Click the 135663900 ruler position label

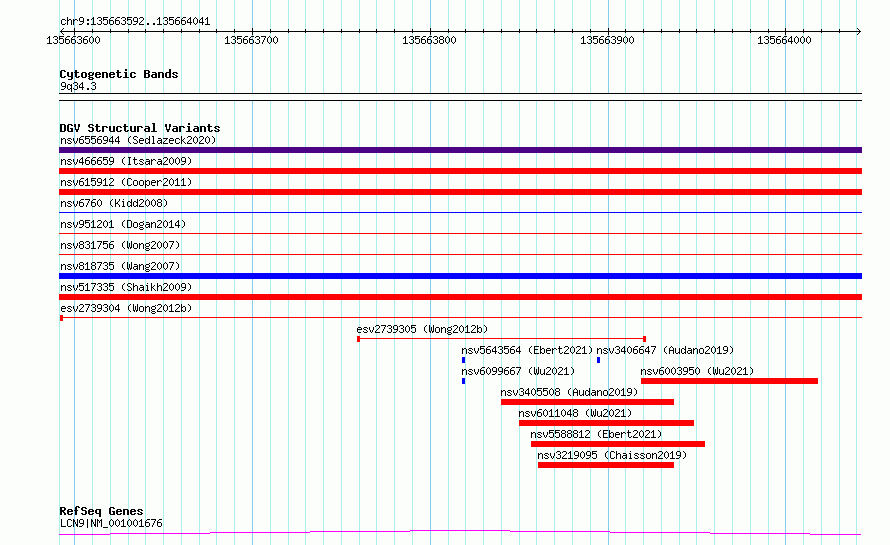(x=607, y=40)
